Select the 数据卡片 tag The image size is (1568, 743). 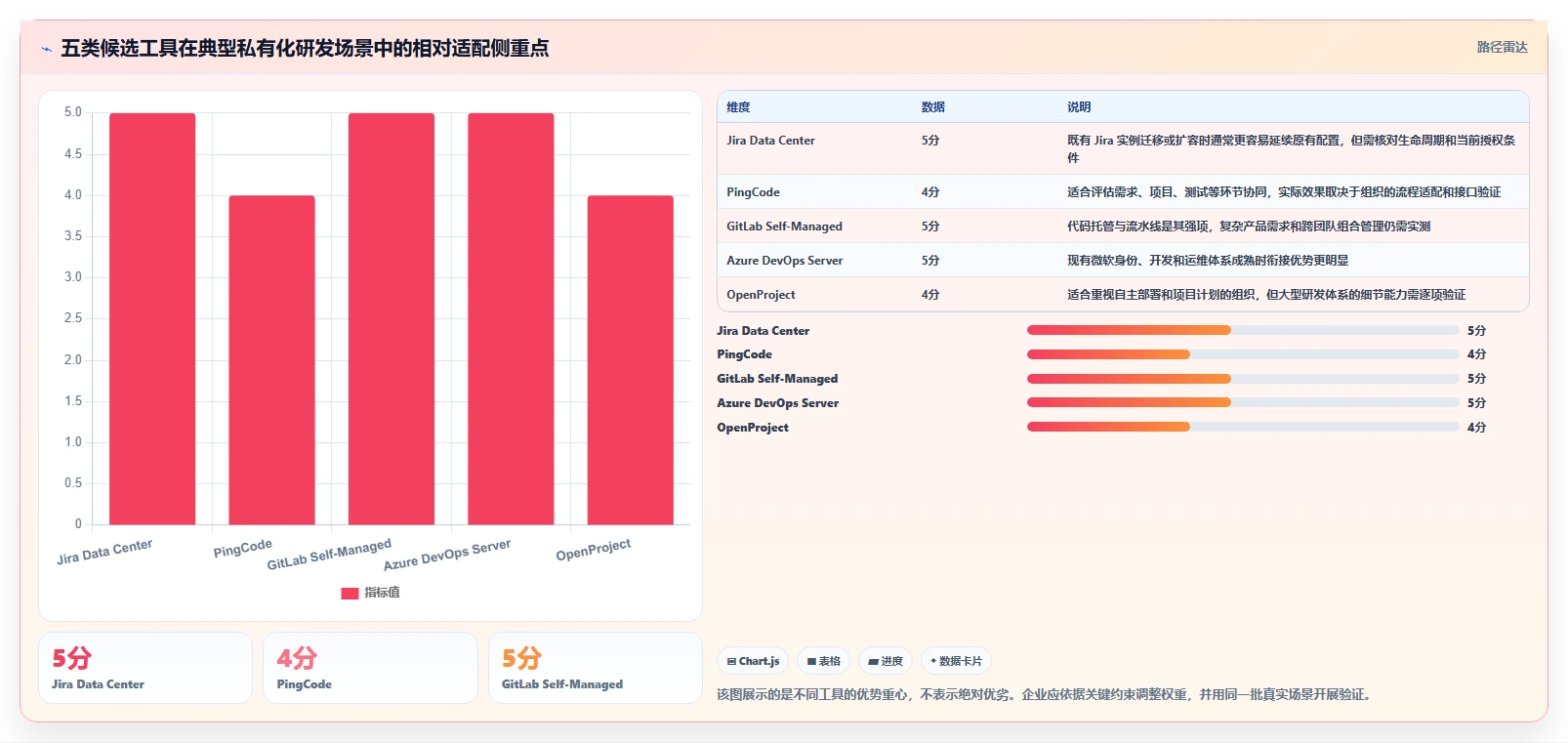coord(956,661)
